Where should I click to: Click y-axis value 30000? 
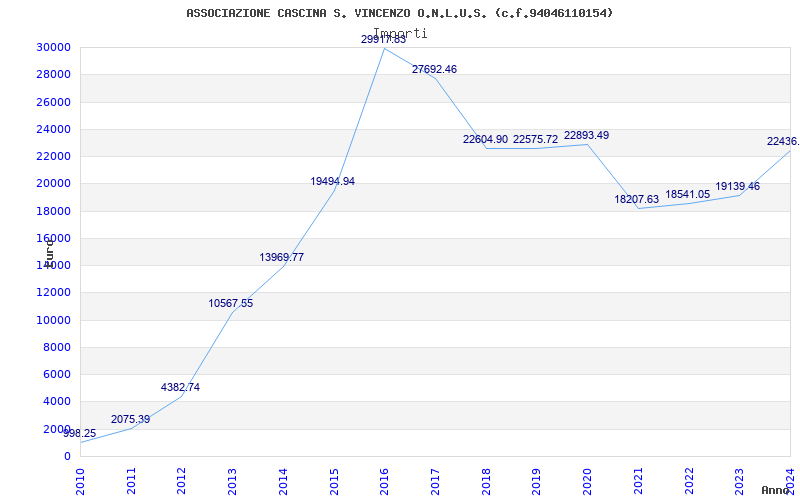pyautogui.click(x=53, y=47)
